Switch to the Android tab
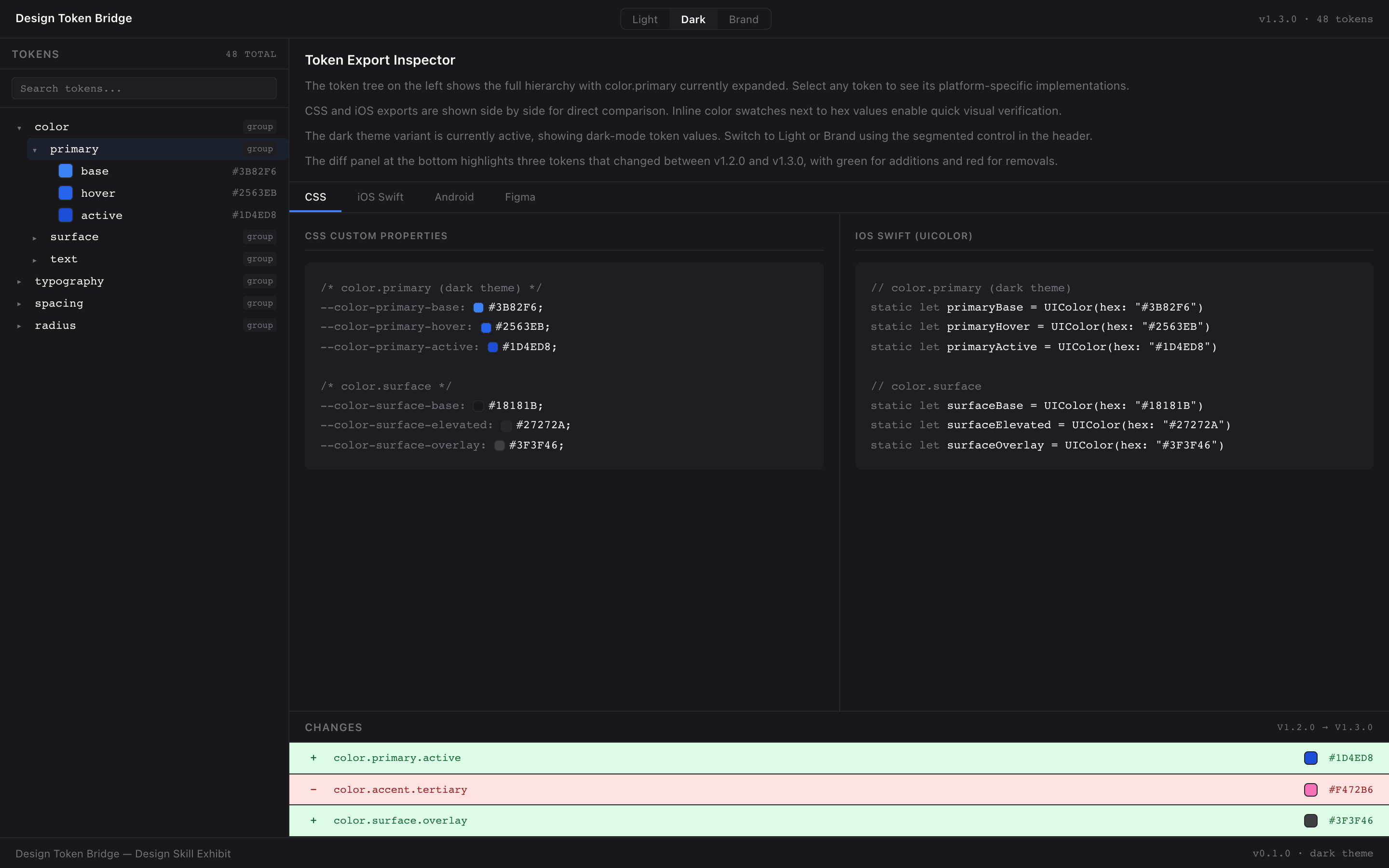 (x=454, y=197)
